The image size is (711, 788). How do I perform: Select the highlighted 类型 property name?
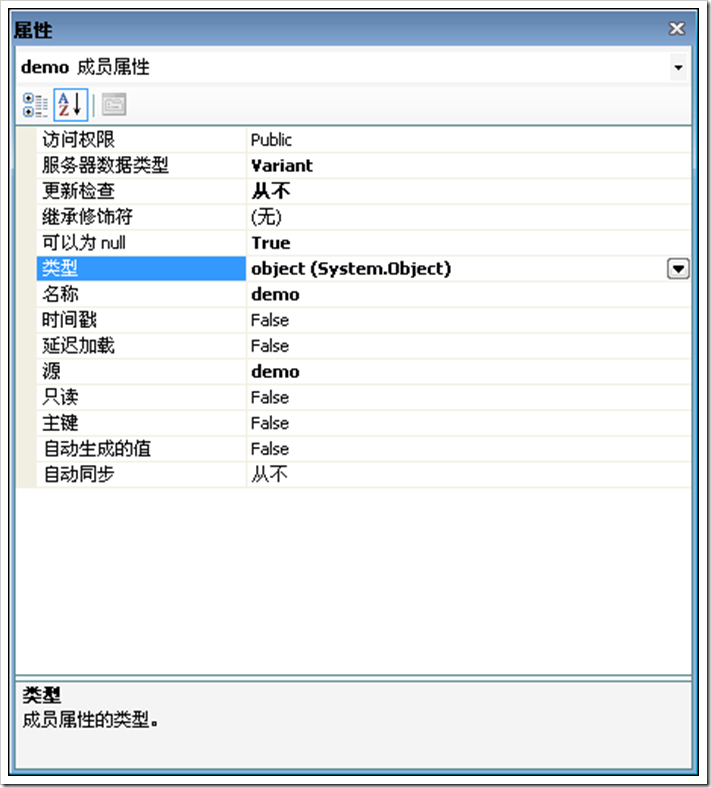[x=141, y=268]
